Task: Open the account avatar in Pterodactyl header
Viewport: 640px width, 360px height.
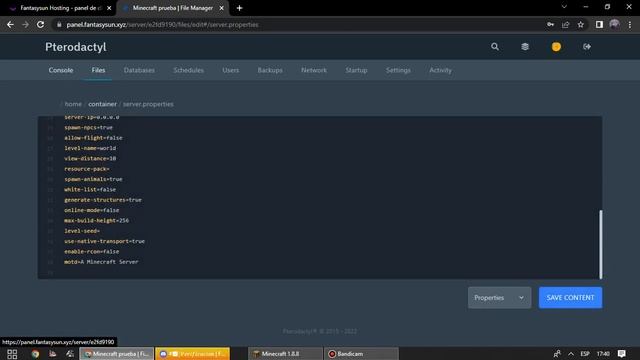Action: [556, 47]
